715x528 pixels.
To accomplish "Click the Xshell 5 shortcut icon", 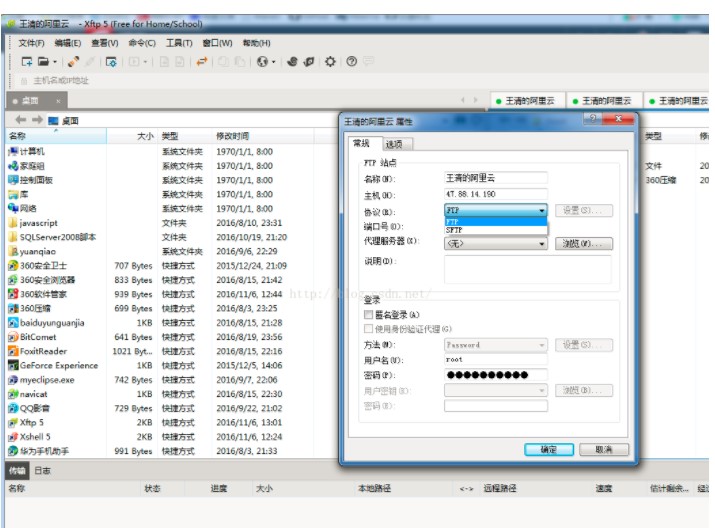I will click(13, 437).
